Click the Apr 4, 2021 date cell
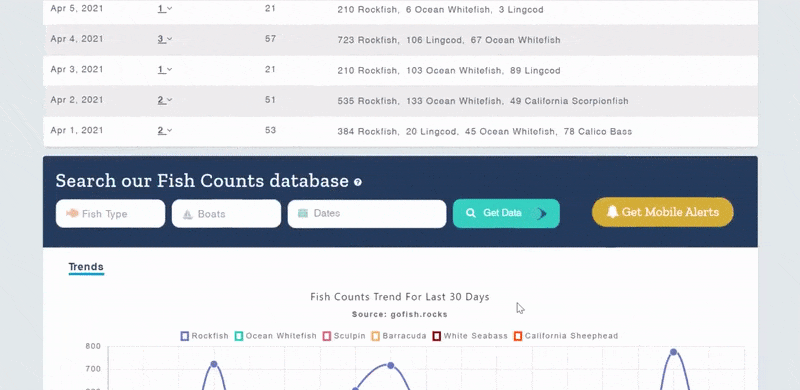Screen dimensions: 800x390 pyautogui.click(x=77, y=39)
